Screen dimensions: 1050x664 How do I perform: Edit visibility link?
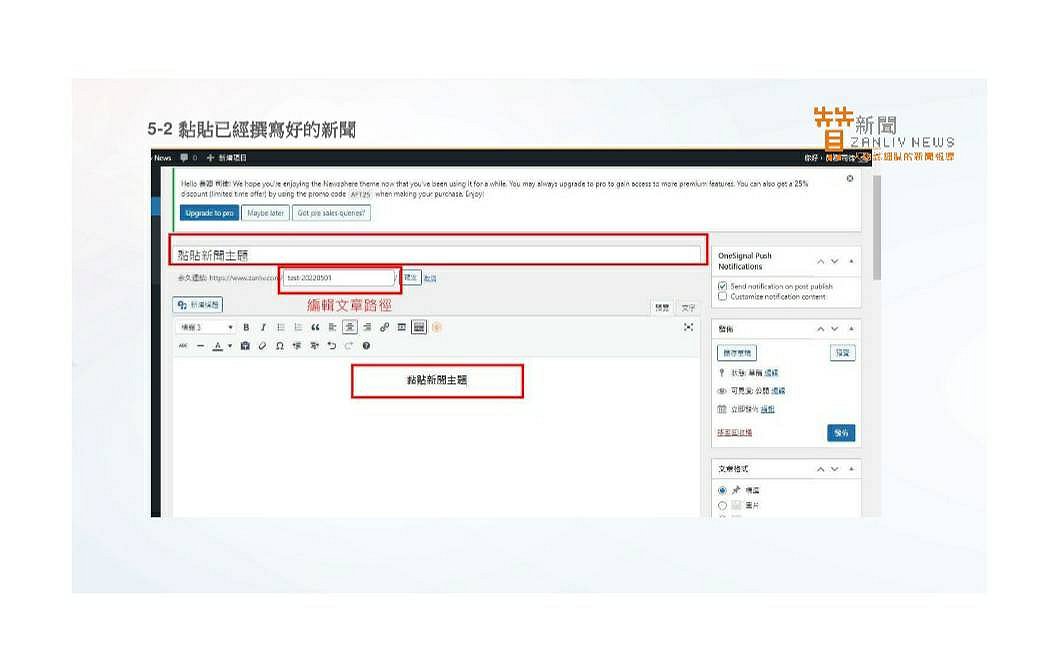(x=777, y=391)
